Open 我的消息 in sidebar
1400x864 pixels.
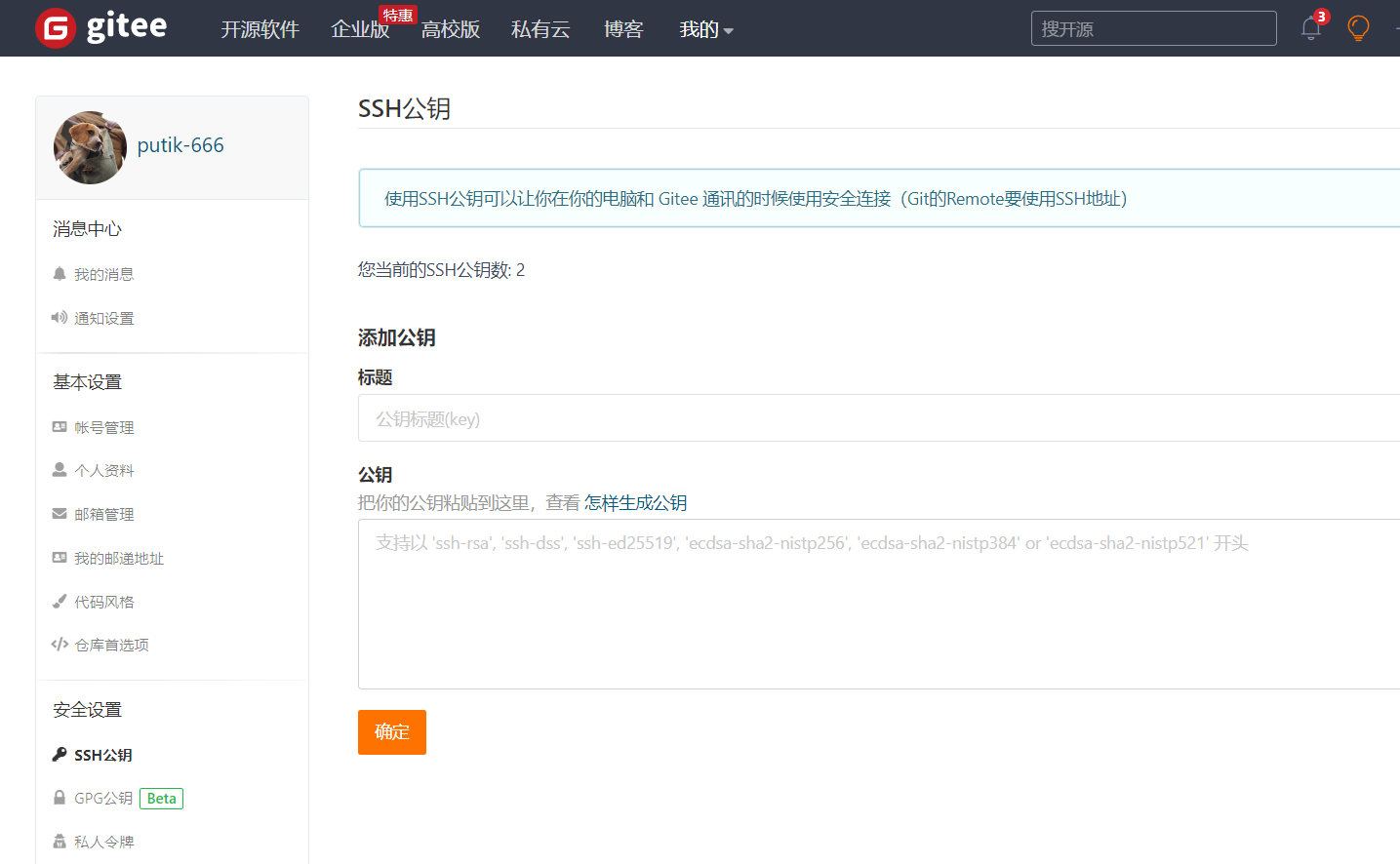103,275
